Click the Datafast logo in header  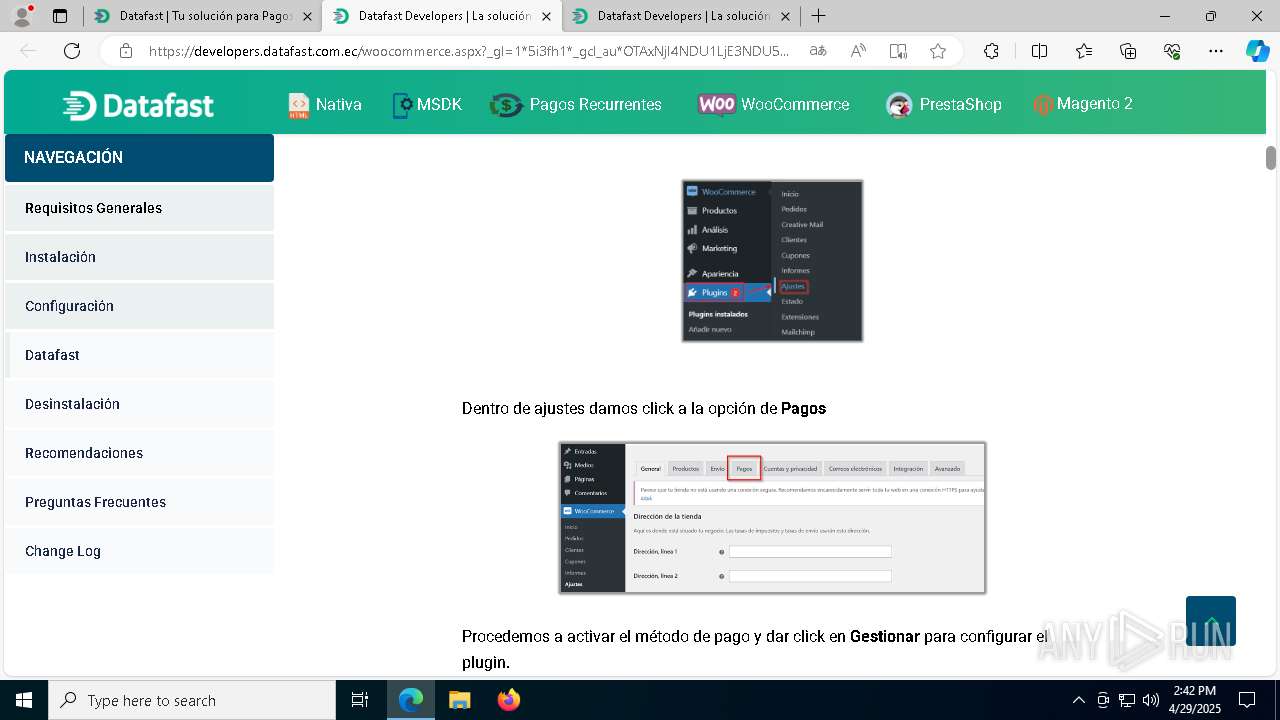point(138,105)
